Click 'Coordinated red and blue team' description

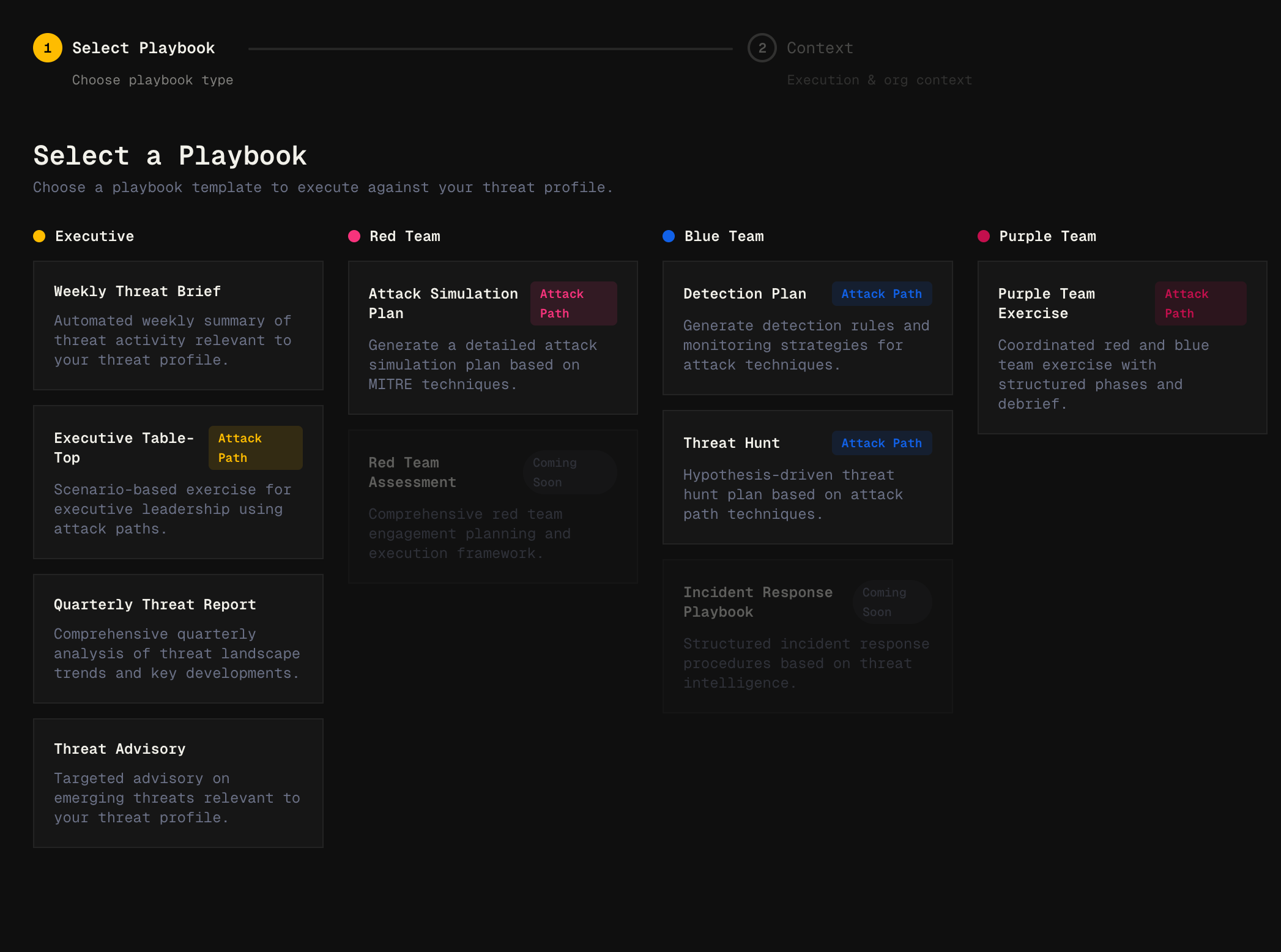pyautogui.click(x=1104, y=374)
